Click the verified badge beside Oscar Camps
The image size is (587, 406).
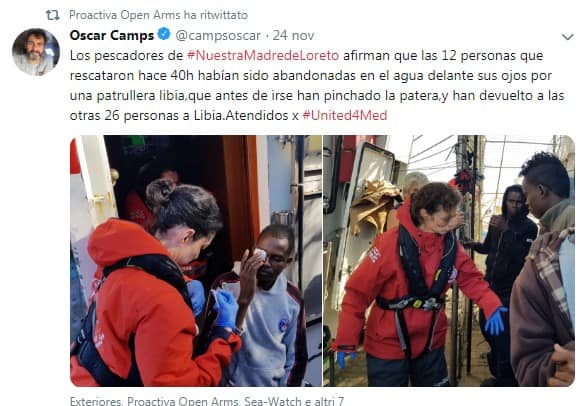tap(164, 34)
